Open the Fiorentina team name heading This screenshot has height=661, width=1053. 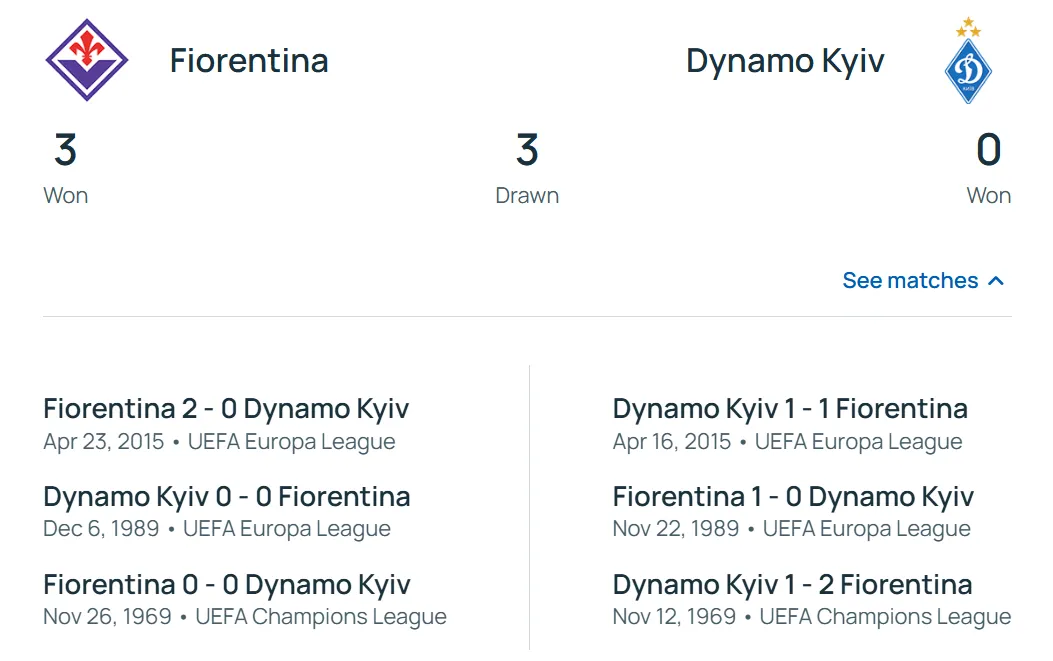click(249, 61)
